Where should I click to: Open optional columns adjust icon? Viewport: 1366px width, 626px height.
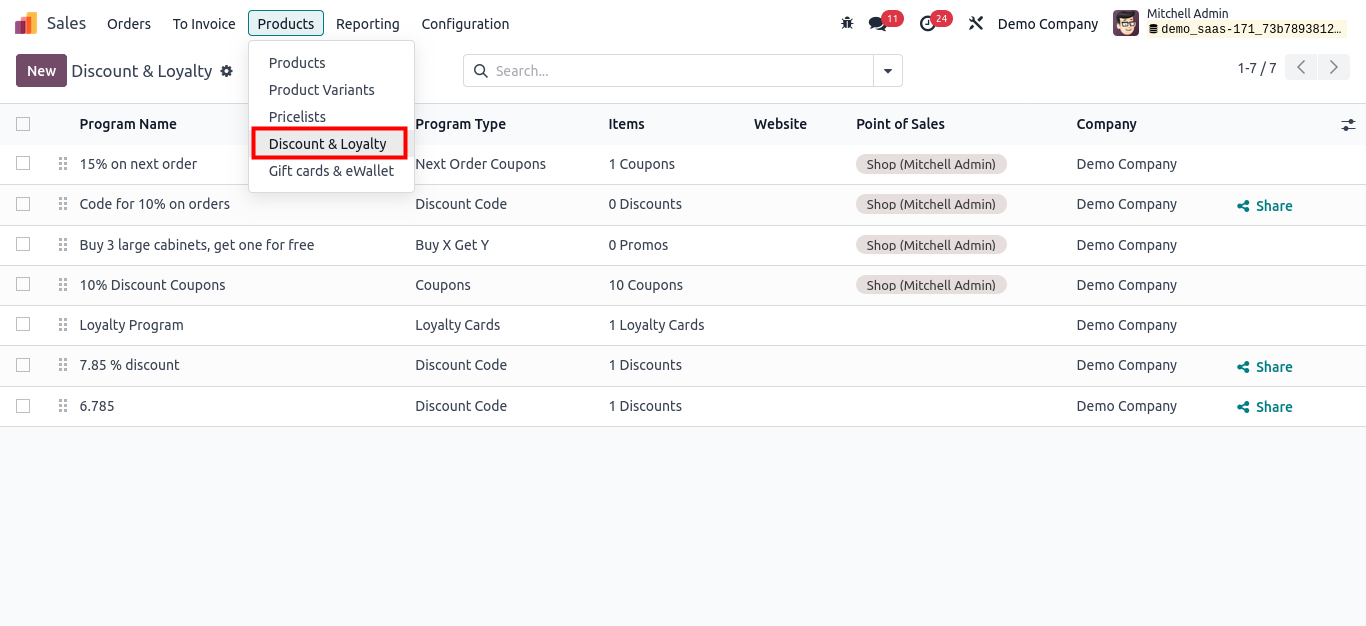click(1348, 124)
